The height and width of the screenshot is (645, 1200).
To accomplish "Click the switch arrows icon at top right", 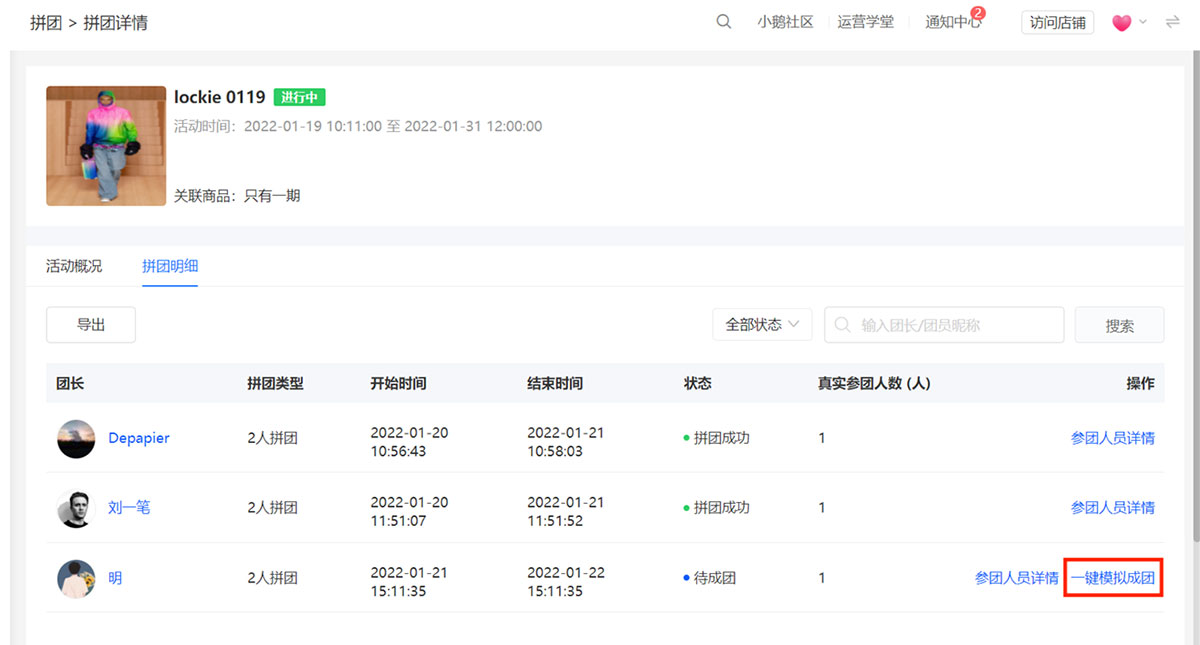I will pyautogui.click(x=1172, y=22).
